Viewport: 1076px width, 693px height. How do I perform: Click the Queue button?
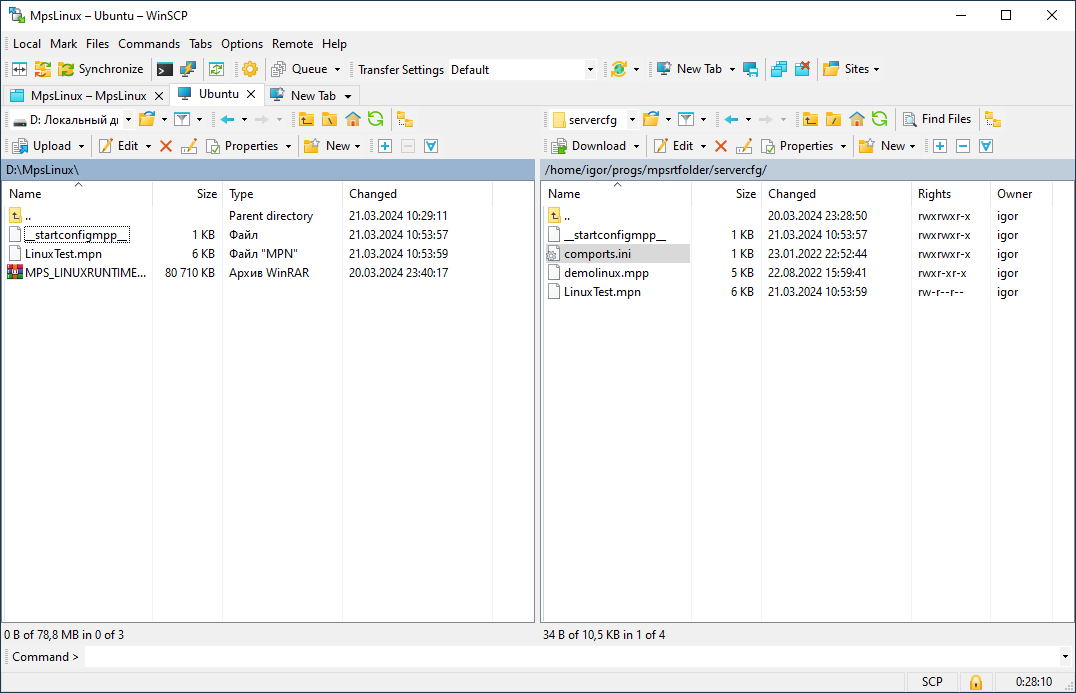point(300,69)
